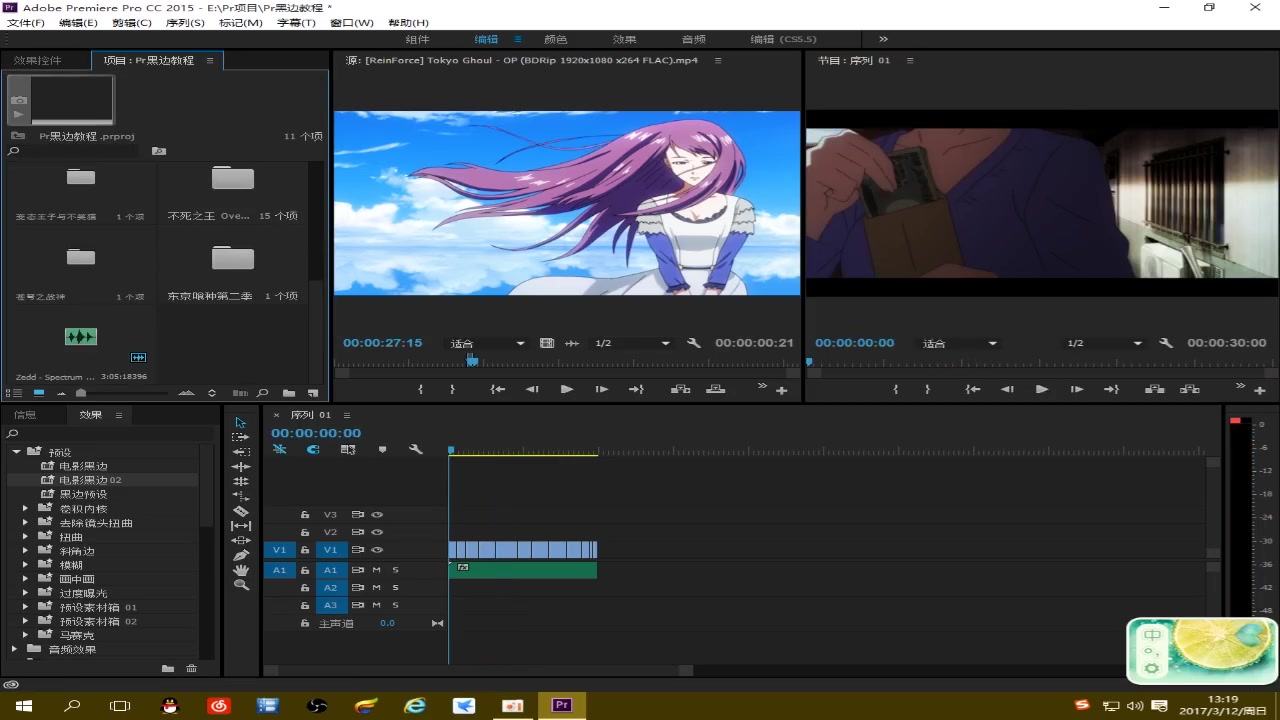
Task: Hide the V1 track output
Action: tap(377, 550)
